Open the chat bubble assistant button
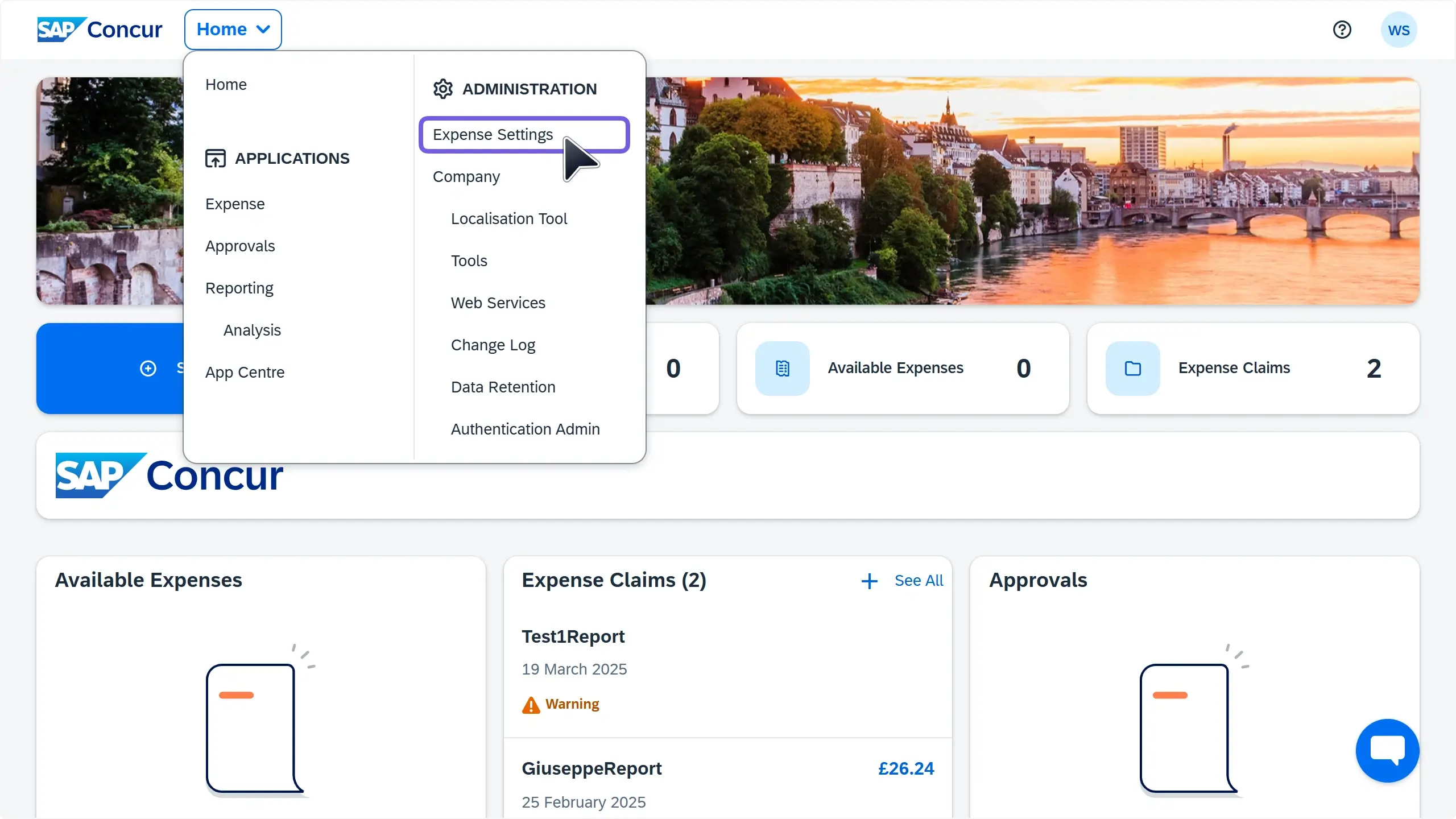Screen dimensions: 1456x819 (x=1388, y=751)
